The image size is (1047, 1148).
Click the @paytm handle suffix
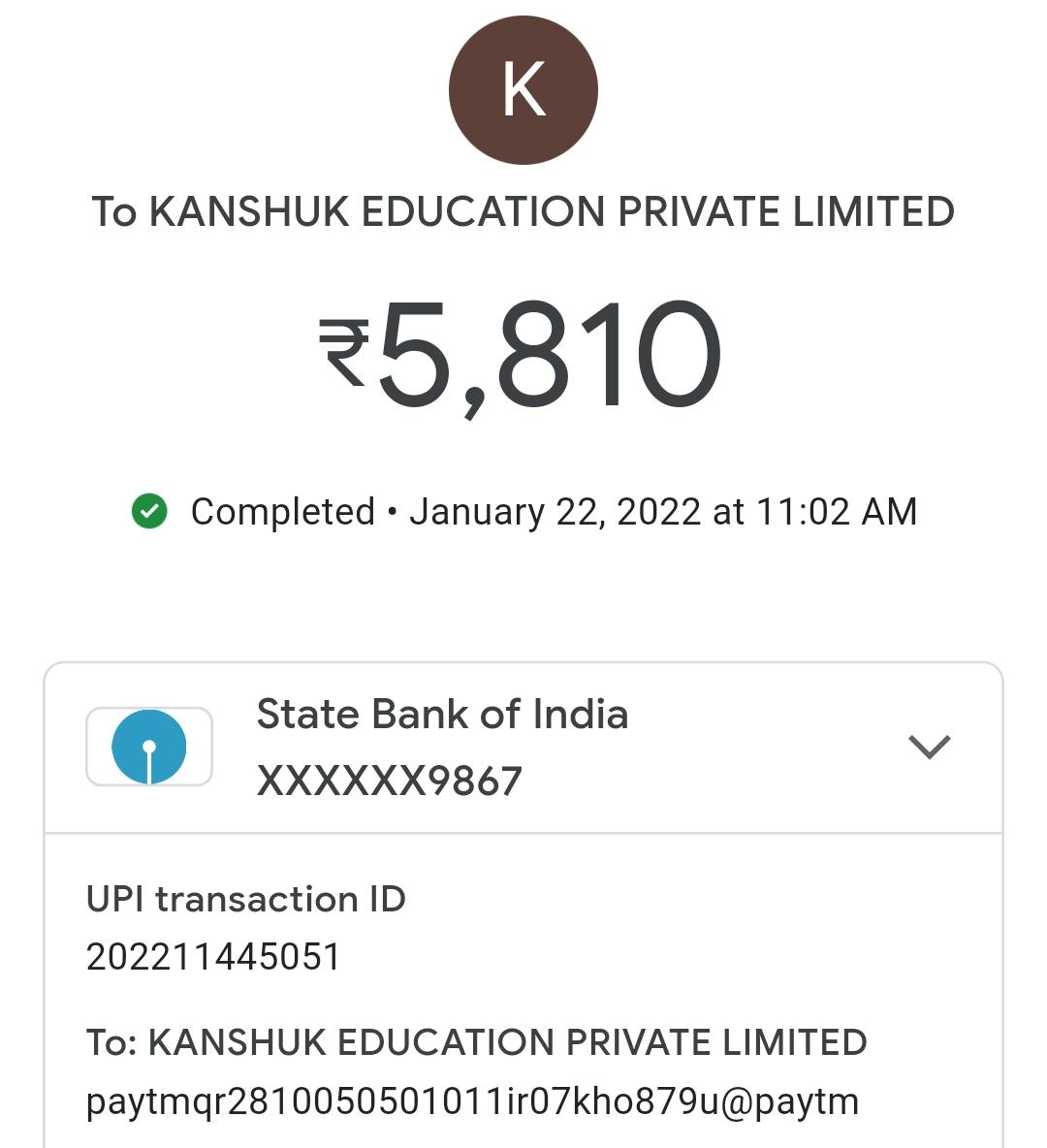pyautogui.click(x=790, y=1102)
